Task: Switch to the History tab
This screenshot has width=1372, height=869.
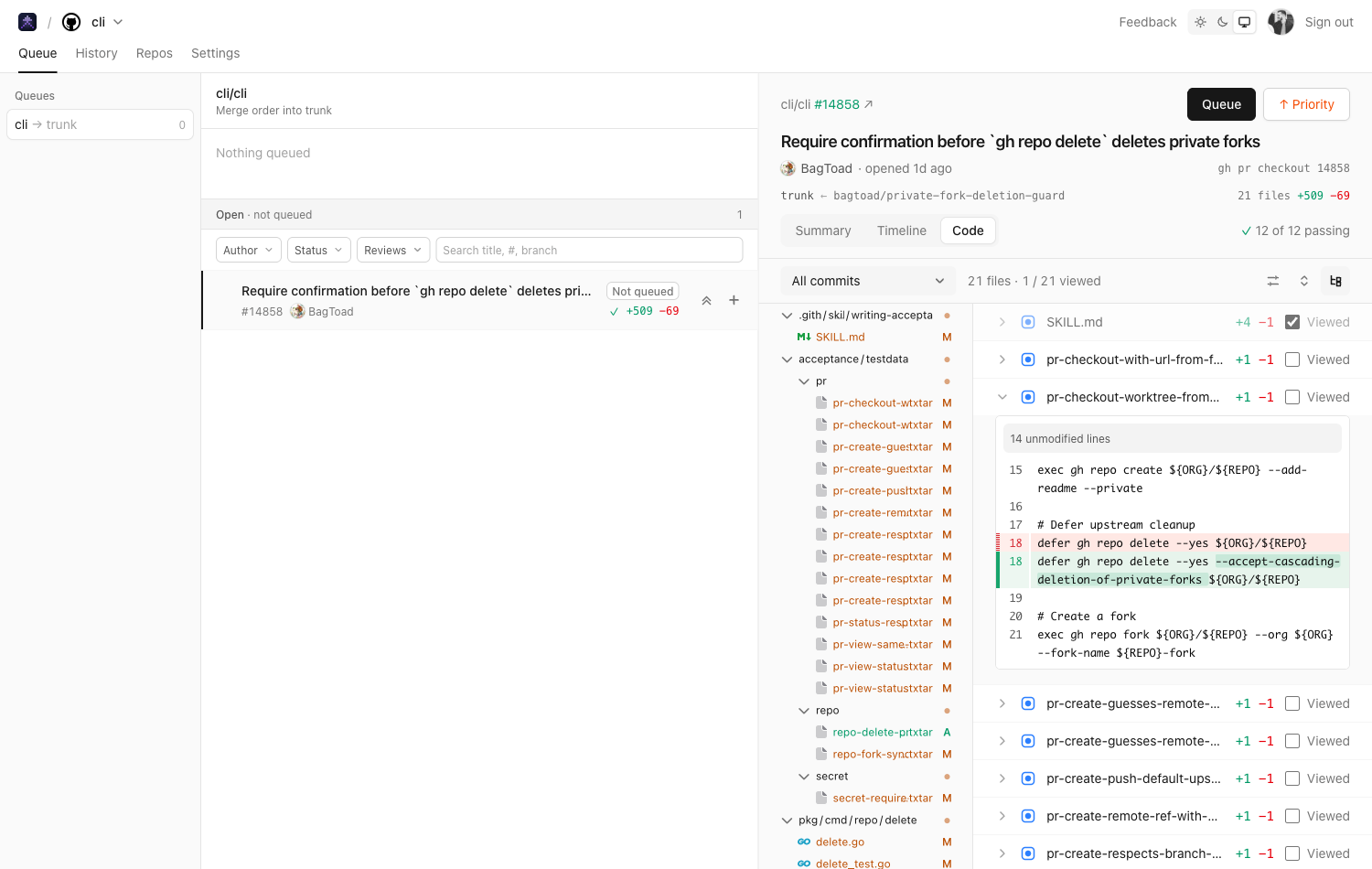Action: point(96,53)
